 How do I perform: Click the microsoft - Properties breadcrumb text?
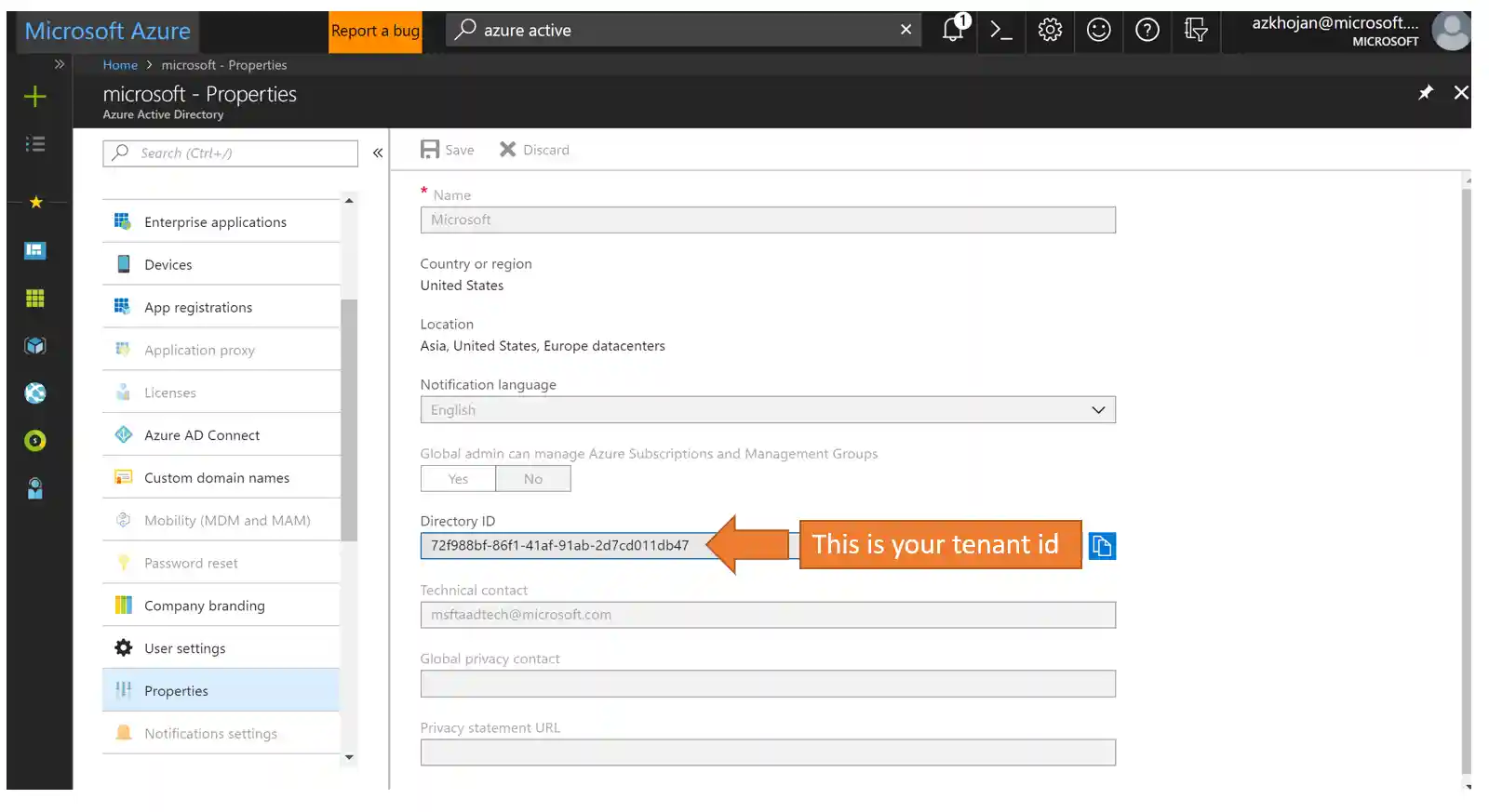(224, 65)
